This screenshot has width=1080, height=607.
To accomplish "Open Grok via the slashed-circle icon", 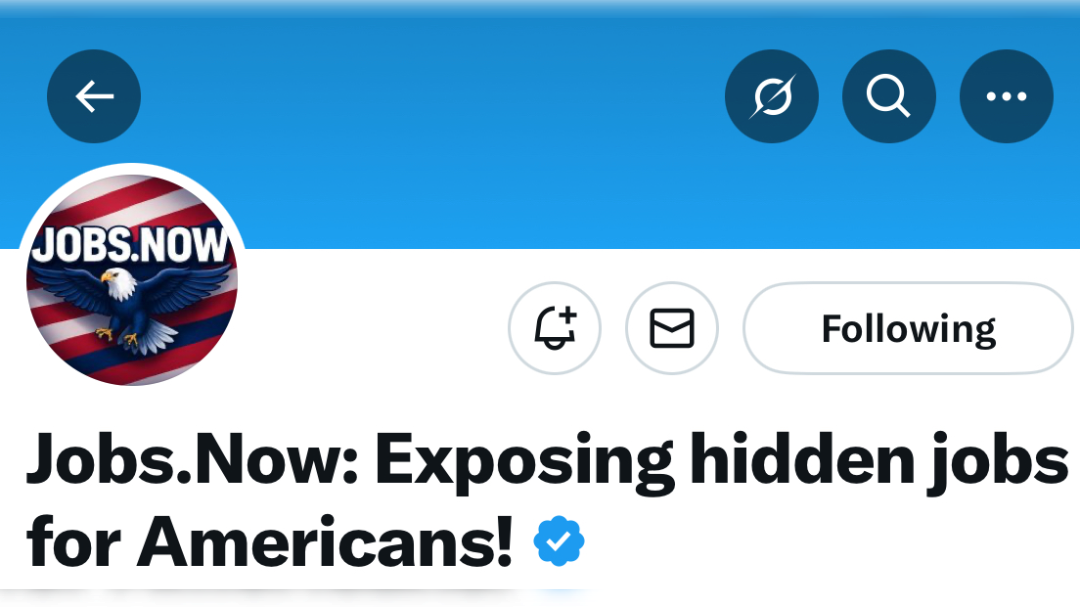I will 771,97.
